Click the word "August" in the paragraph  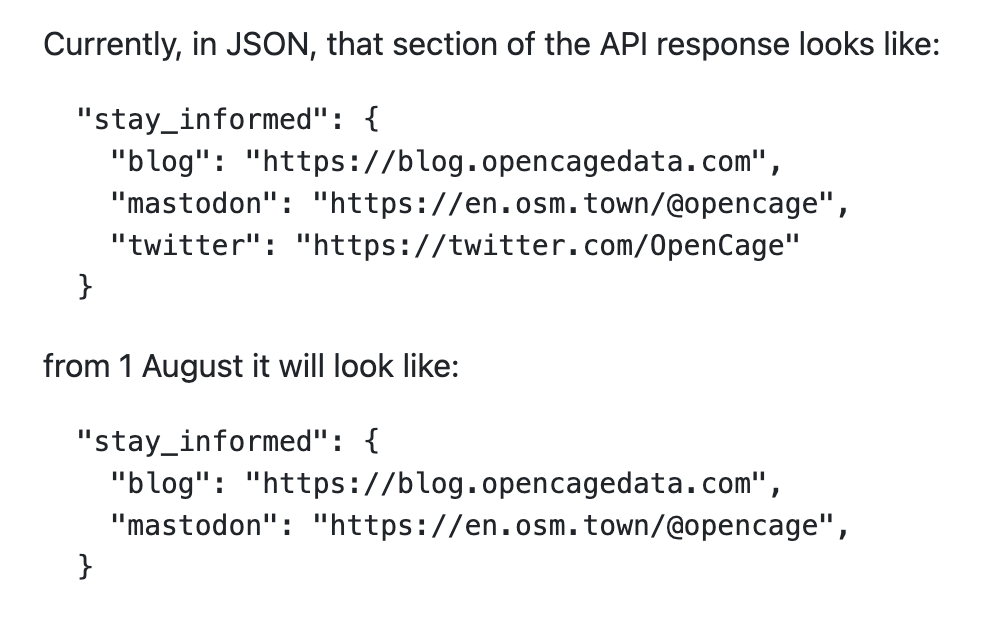(193, 368)
